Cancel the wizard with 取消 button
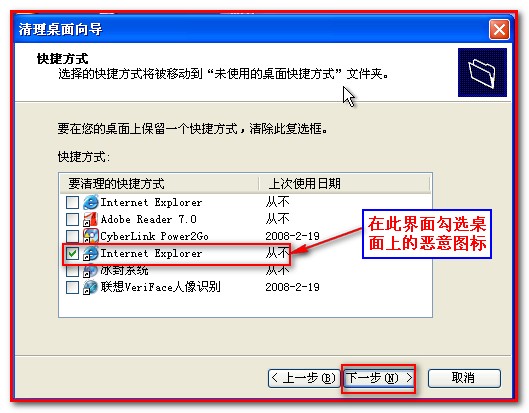Viewport: 529px width, 413px height. coord(464,378)
